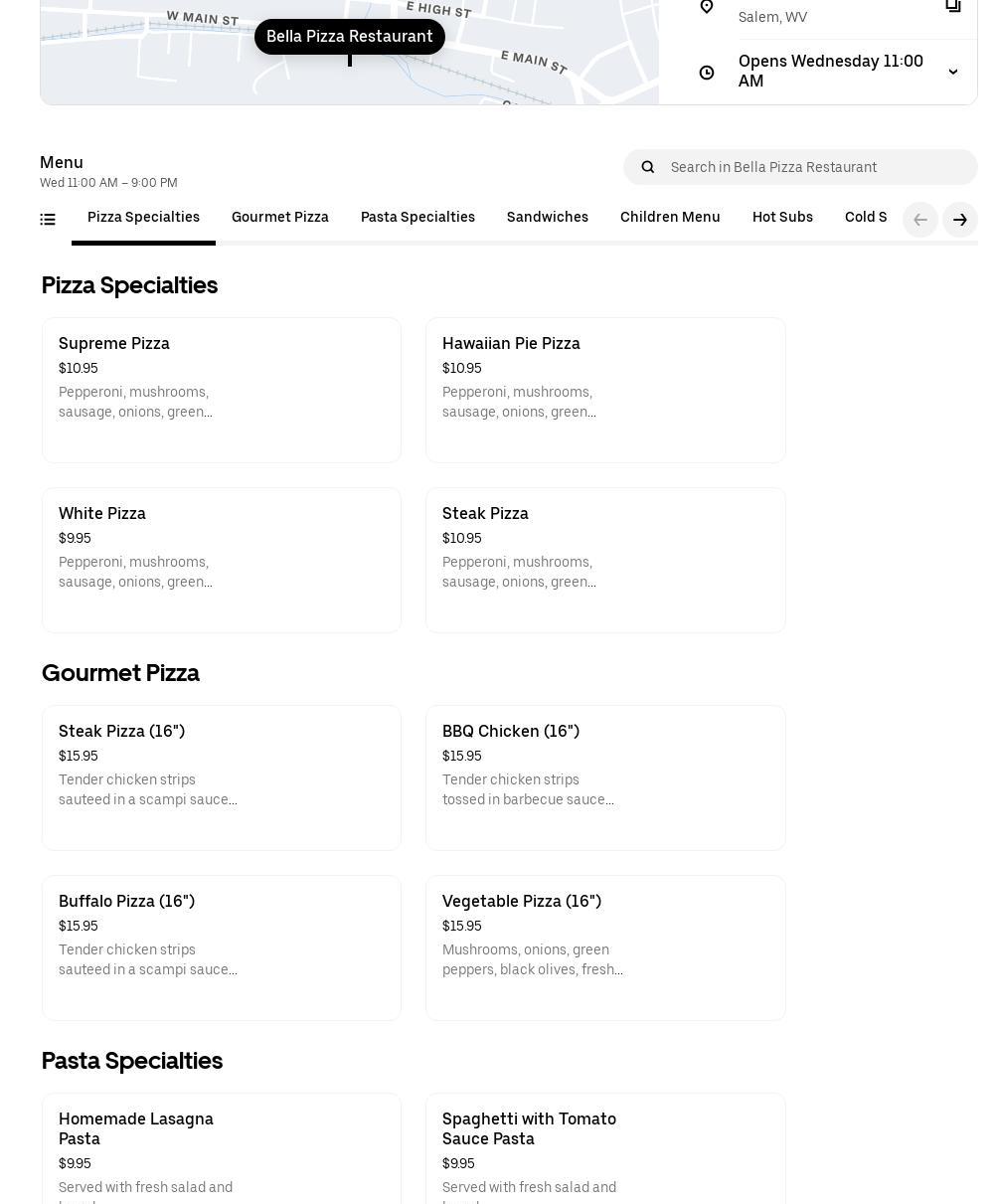998x1204 pixels.
Task: Open the Steak Pizza (16") item
Action: (x=222, y=778)
